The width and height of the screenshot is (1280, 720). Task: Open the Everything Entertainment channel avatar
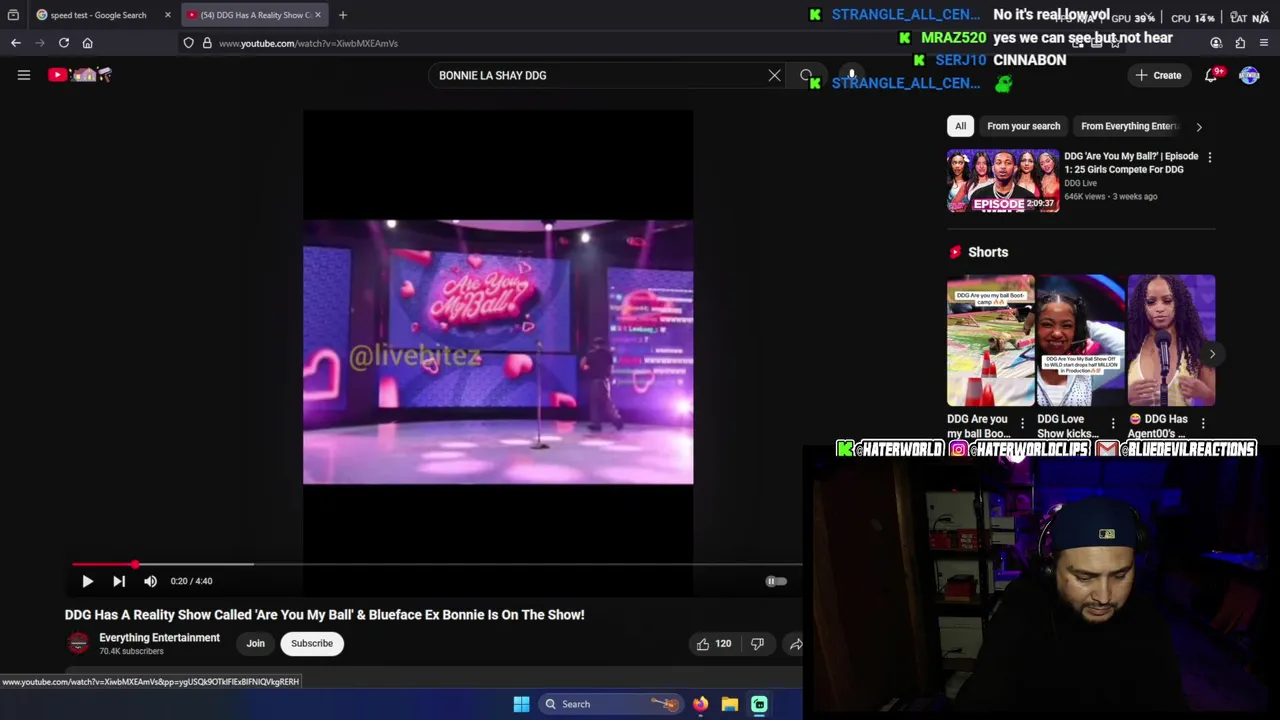78,643
